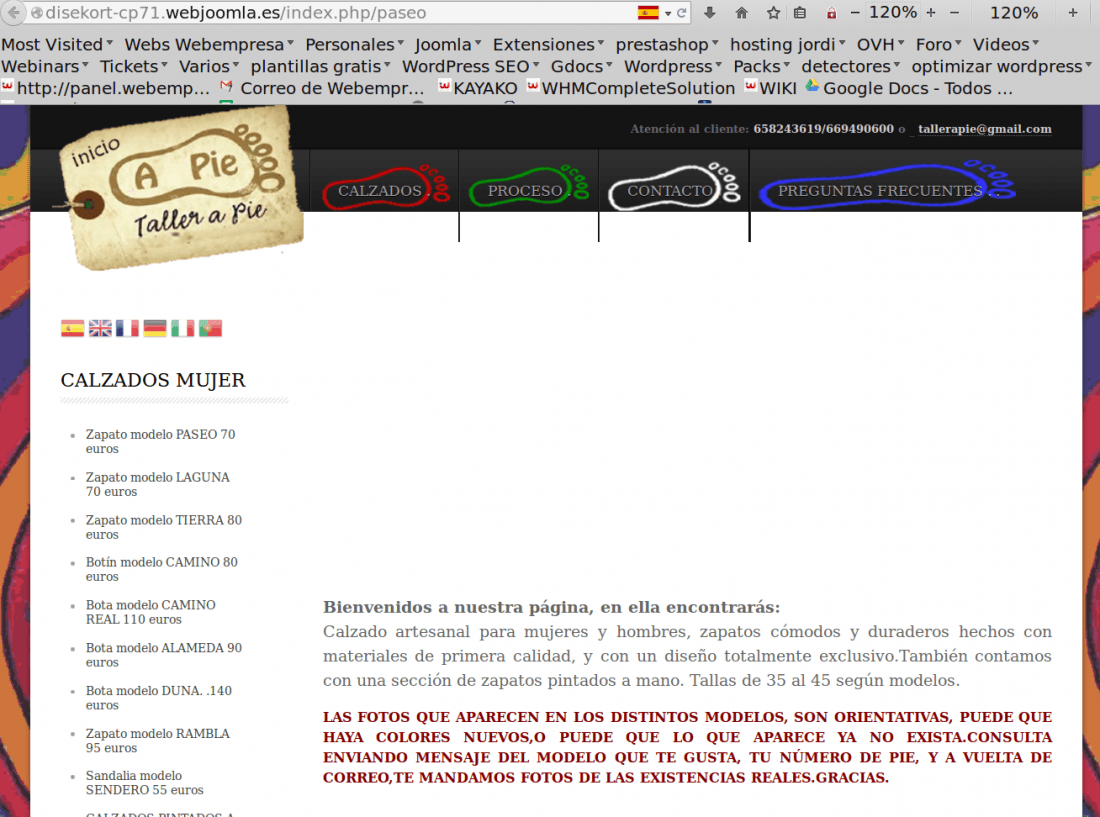Open the PROCESO menu item
The image size is (1100, 817).
point(528,189)
